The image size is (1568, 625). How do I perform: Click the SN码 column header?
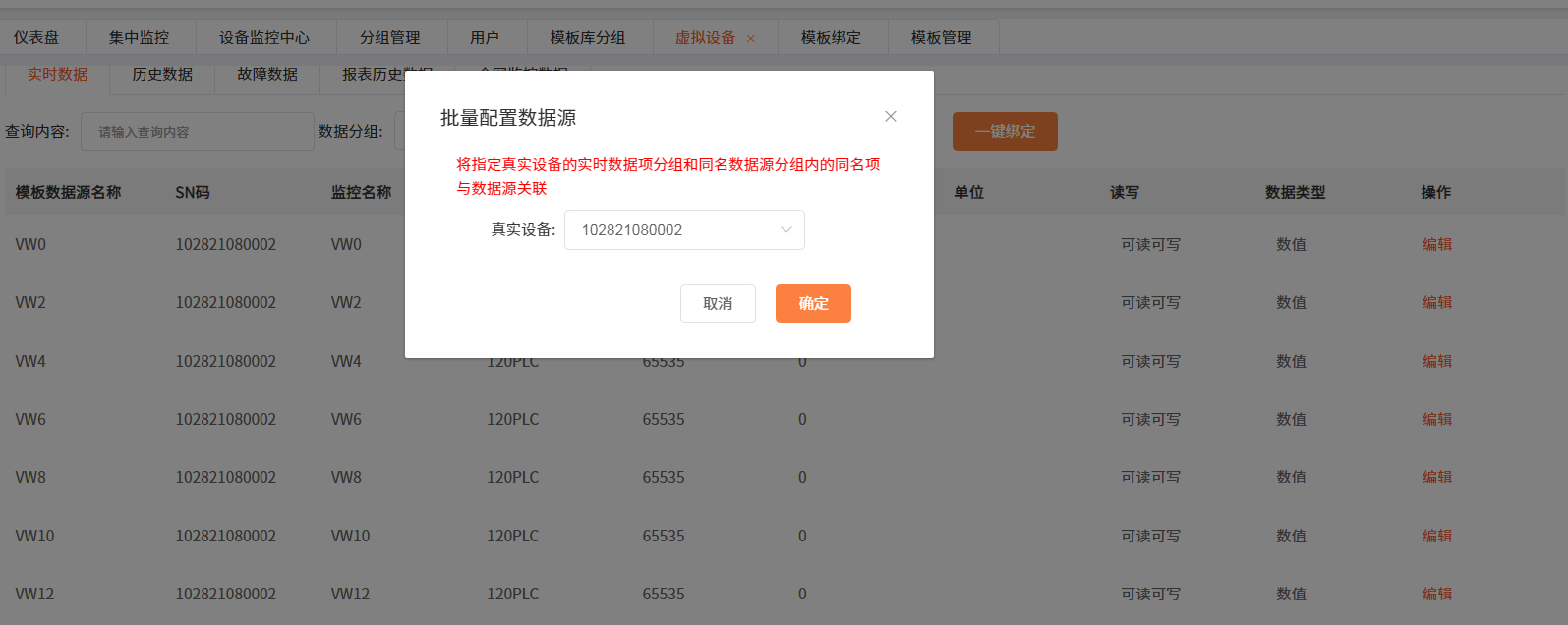[193, 192]
